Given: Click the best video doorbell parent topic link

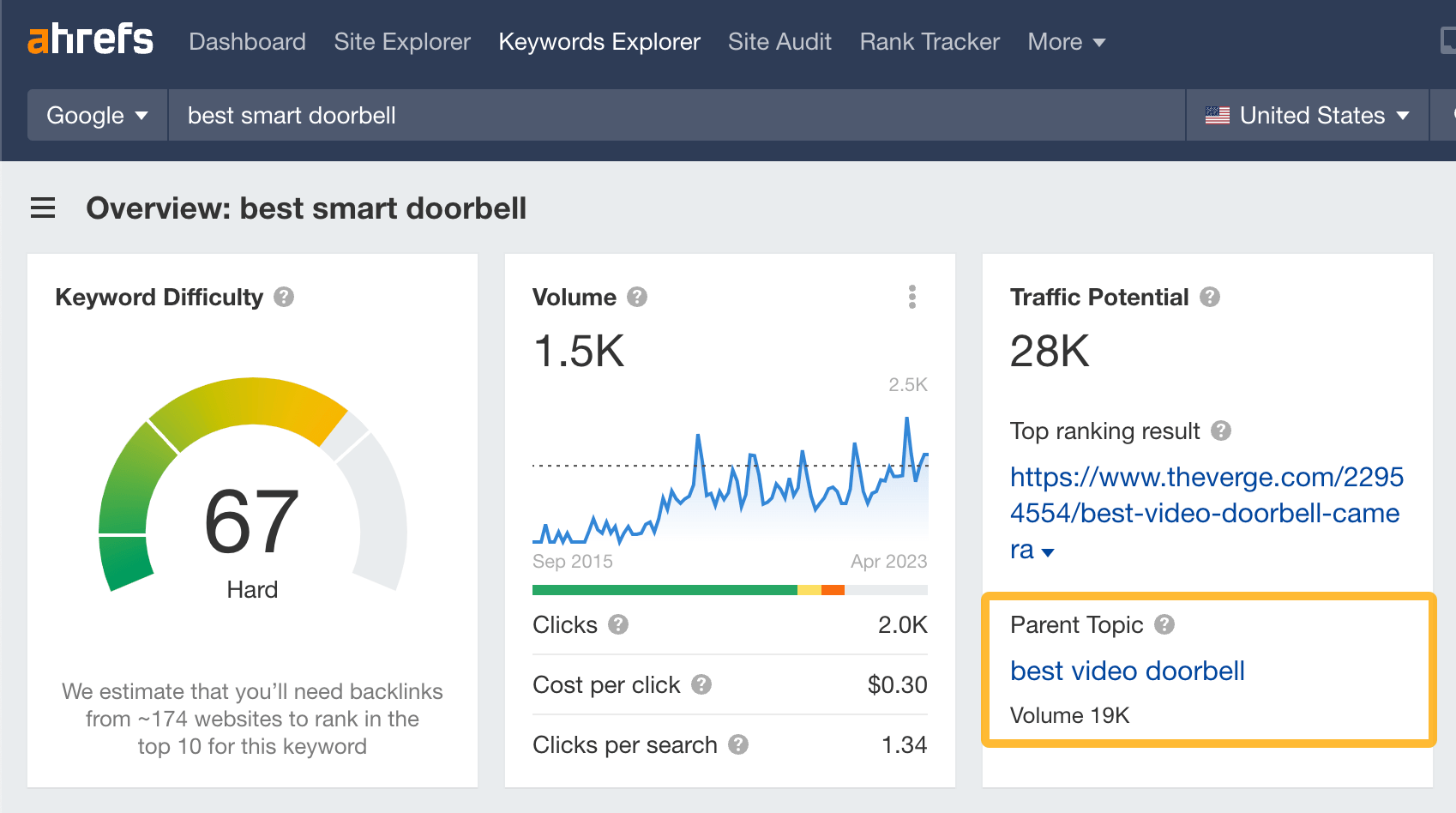Looking at the screenshot, I should click(x=1126, y=671).
